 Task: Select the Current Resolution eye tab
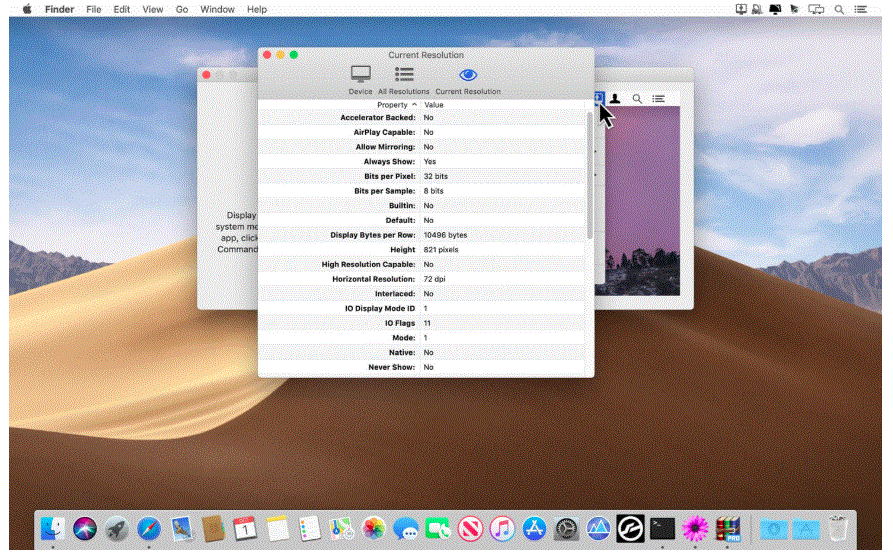[x=468, y=80]
